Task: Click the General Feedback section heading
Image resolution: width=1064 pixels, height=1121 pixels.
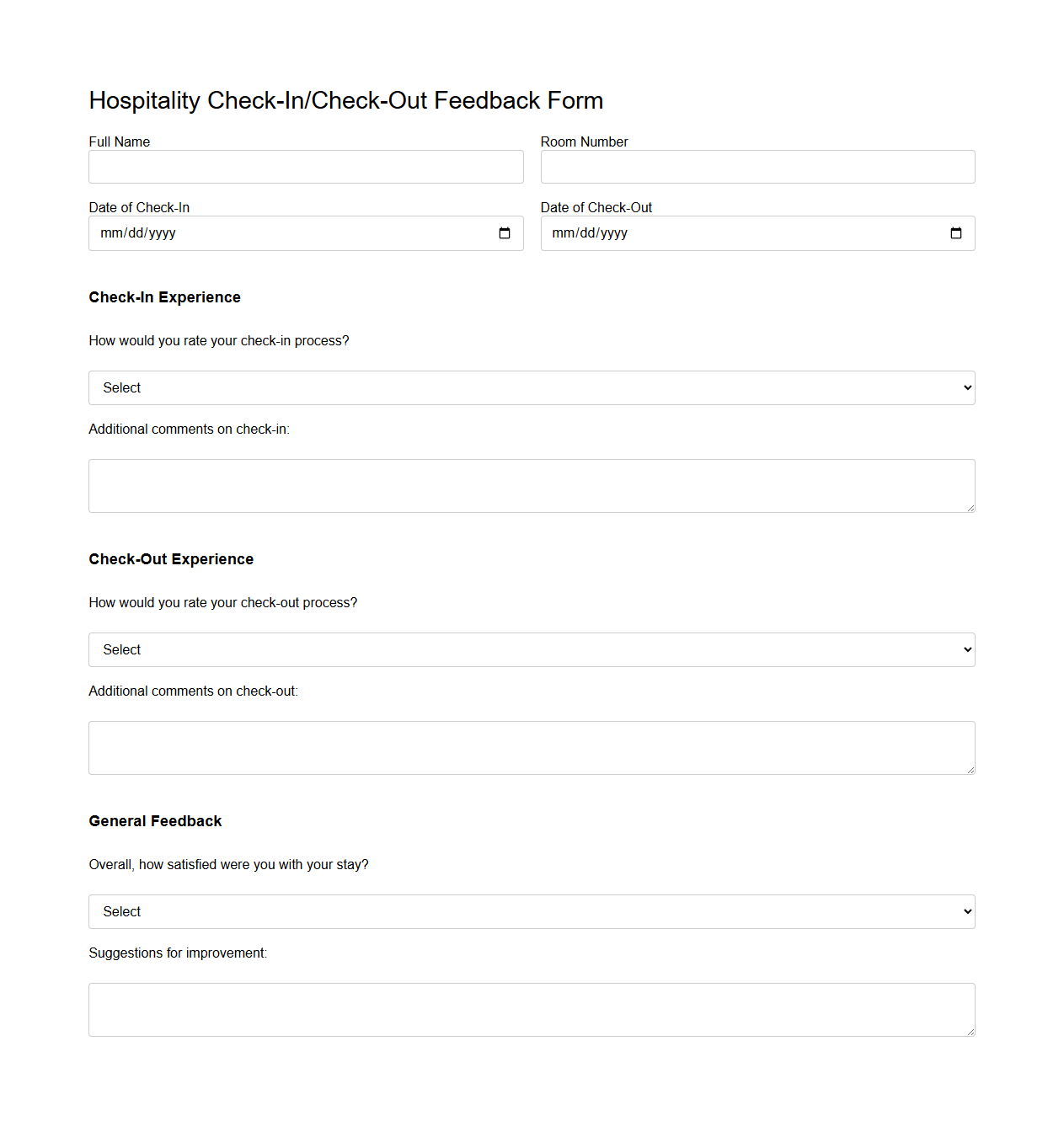Action: coord(155,821)
